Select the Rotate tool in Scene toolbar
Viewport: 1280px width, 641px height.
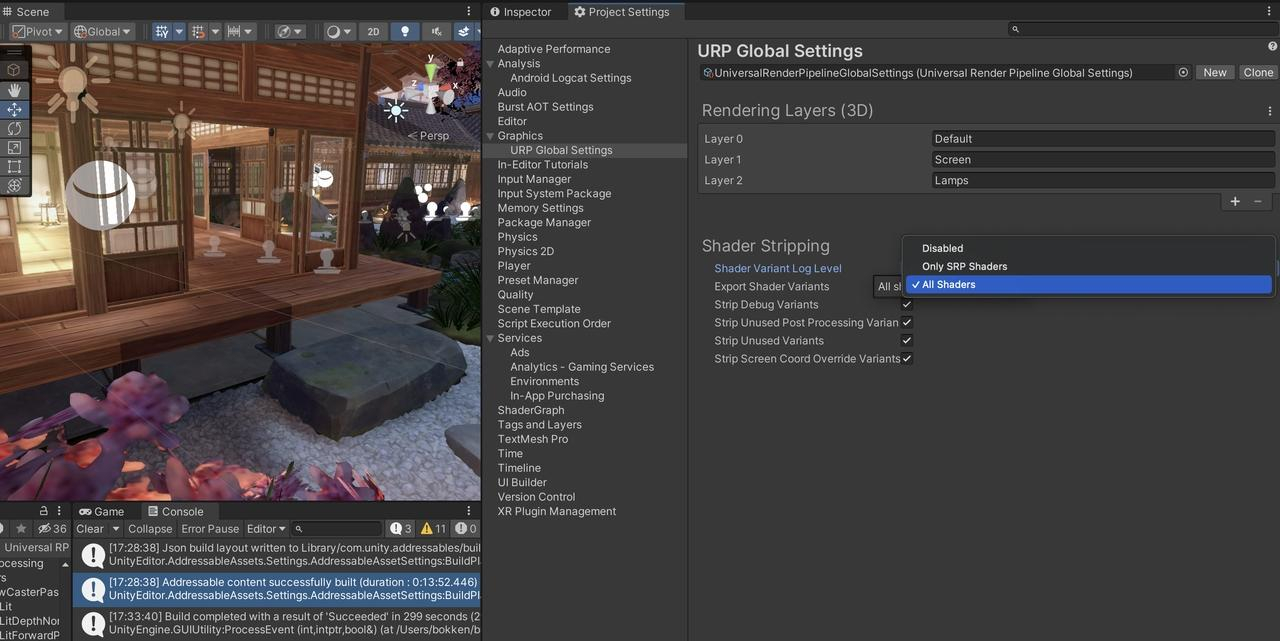click(14, 128)
